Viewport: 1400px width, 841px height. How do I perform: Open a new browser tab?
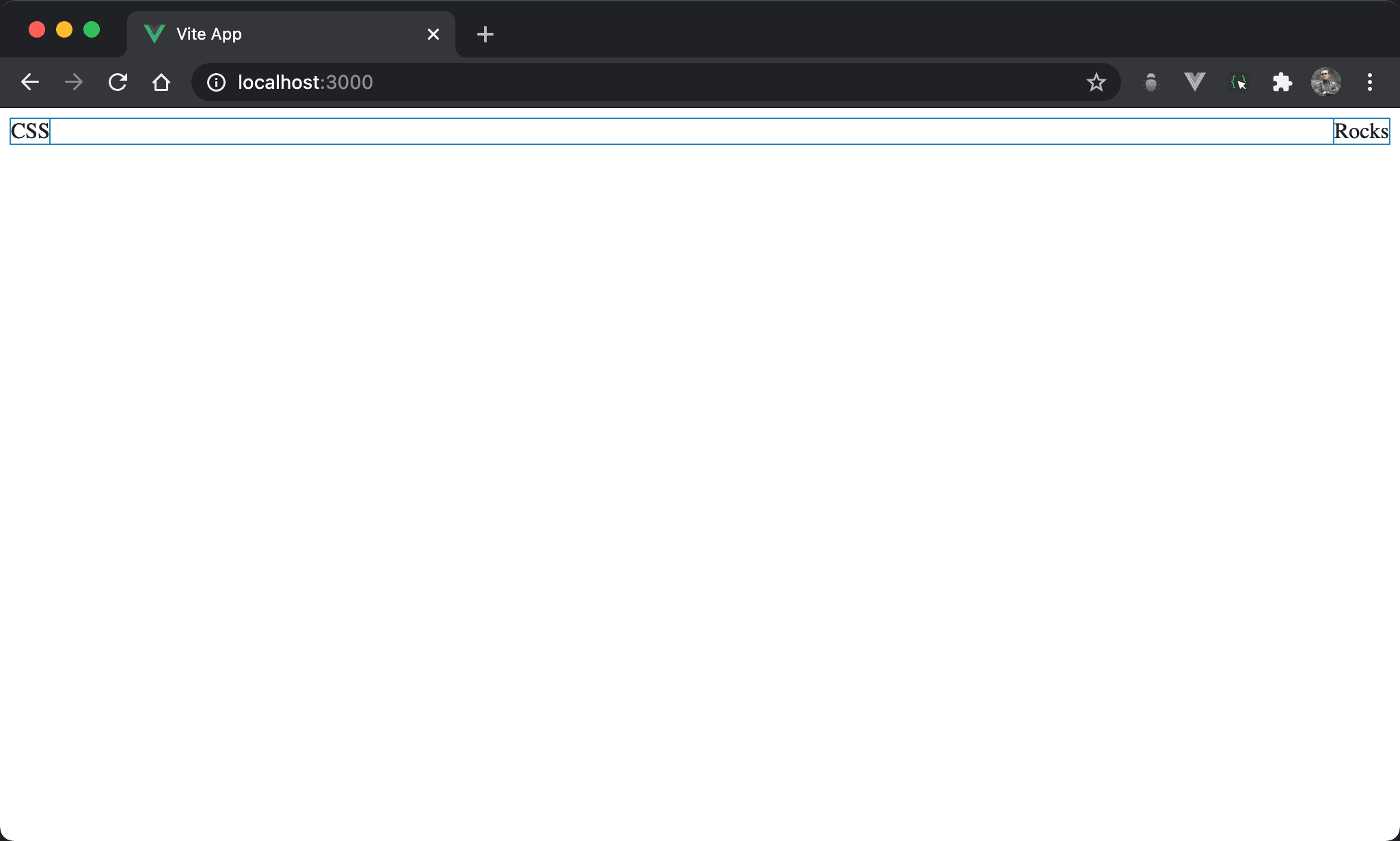coord(485,34)
